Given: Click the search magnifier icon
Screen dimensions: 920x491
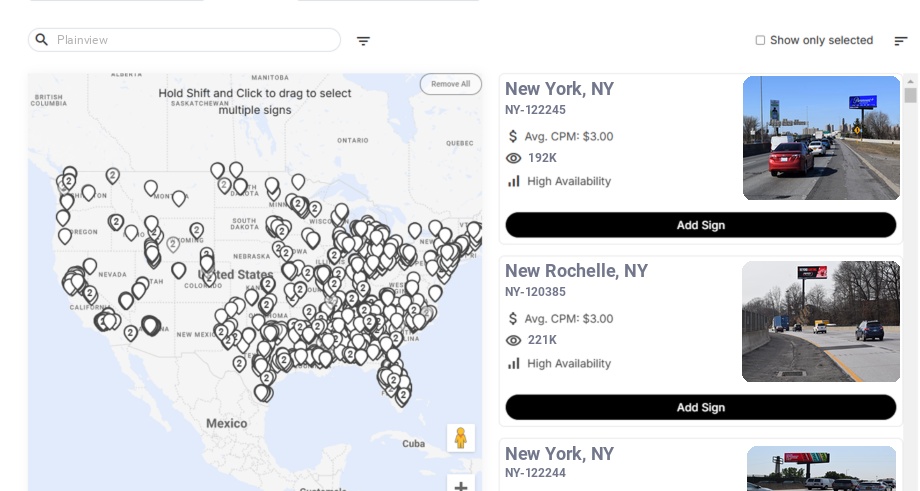Looking at the screenshot, I should tap(42, 40).
